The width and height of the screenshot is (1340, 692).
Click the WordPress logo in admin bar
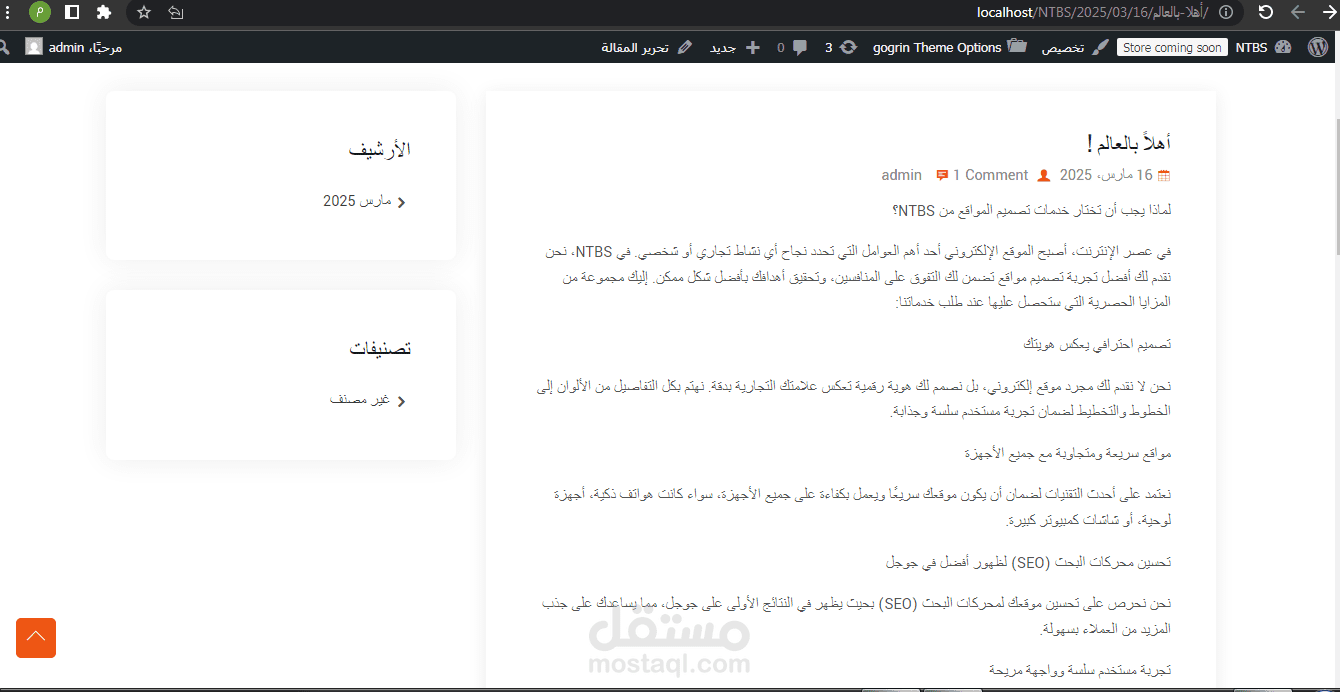coord(1319,47)
